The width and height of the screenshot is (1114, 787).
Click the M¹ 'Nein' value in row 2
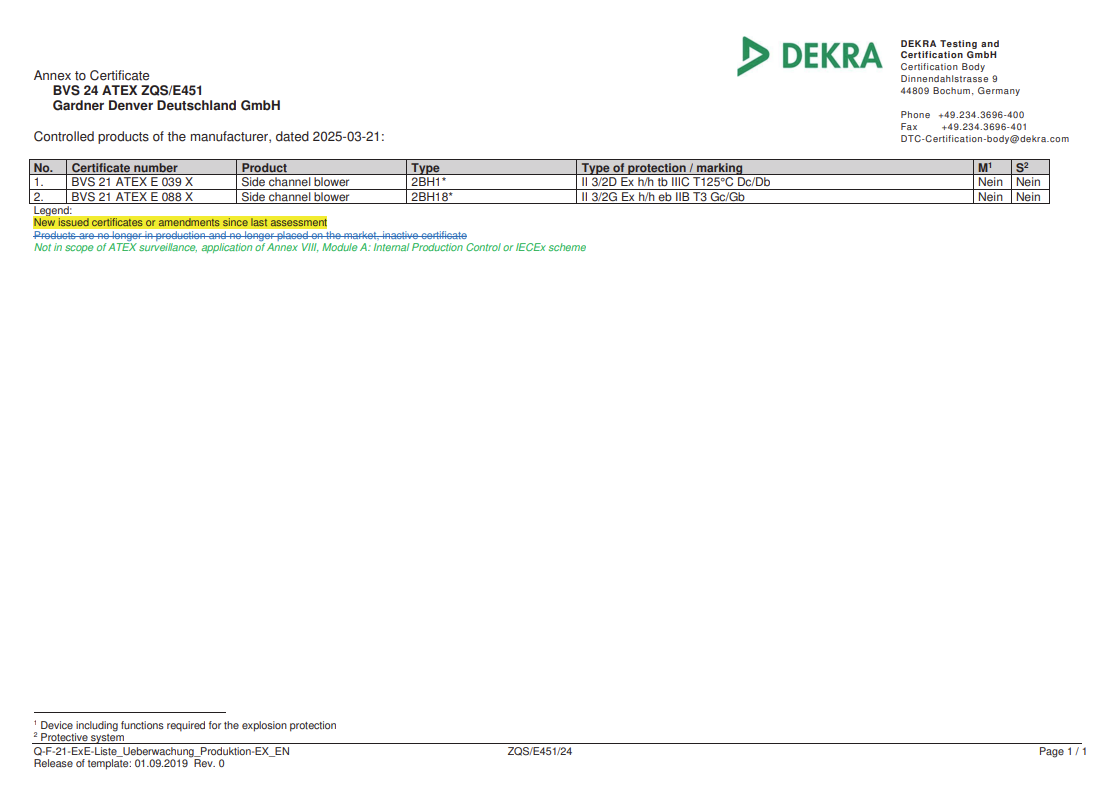992,197
